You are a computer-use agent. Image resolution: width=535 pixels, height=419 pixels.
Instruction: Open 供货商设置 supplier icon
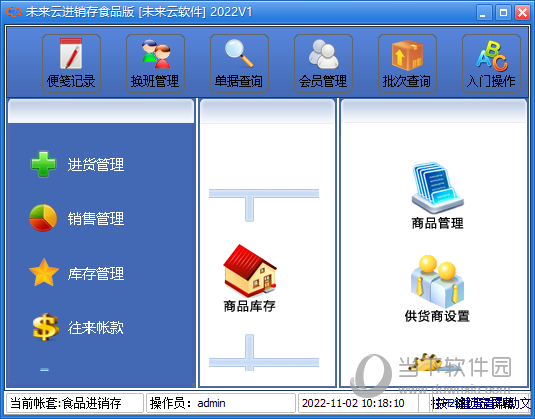(x=437, y=281)
